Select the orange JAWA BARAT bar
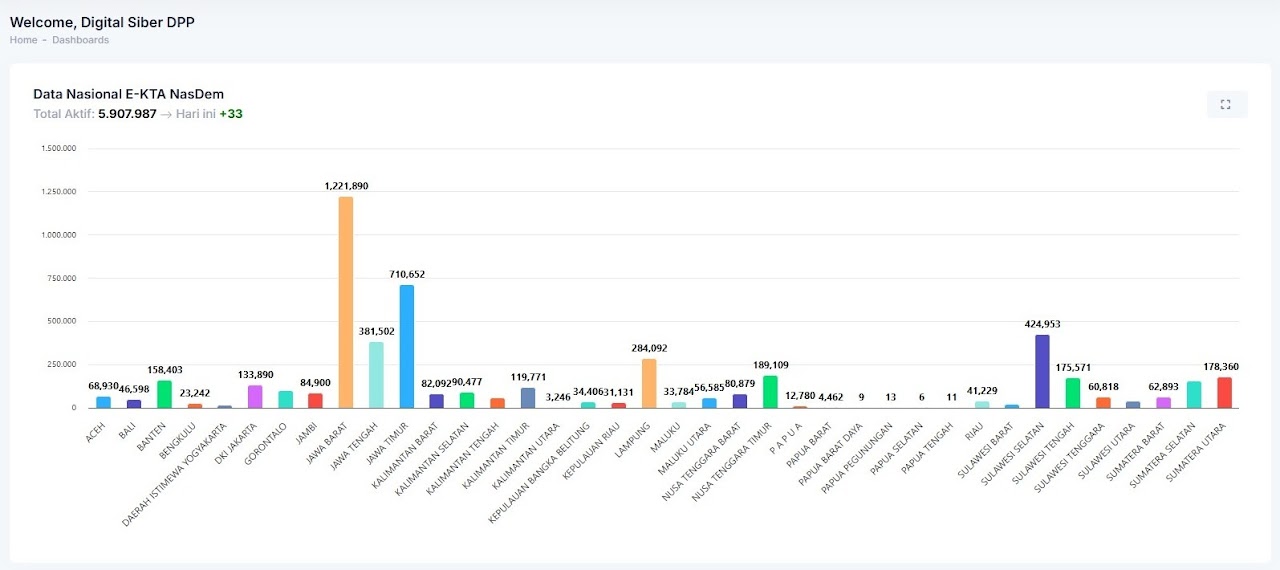 coord(345,302)
